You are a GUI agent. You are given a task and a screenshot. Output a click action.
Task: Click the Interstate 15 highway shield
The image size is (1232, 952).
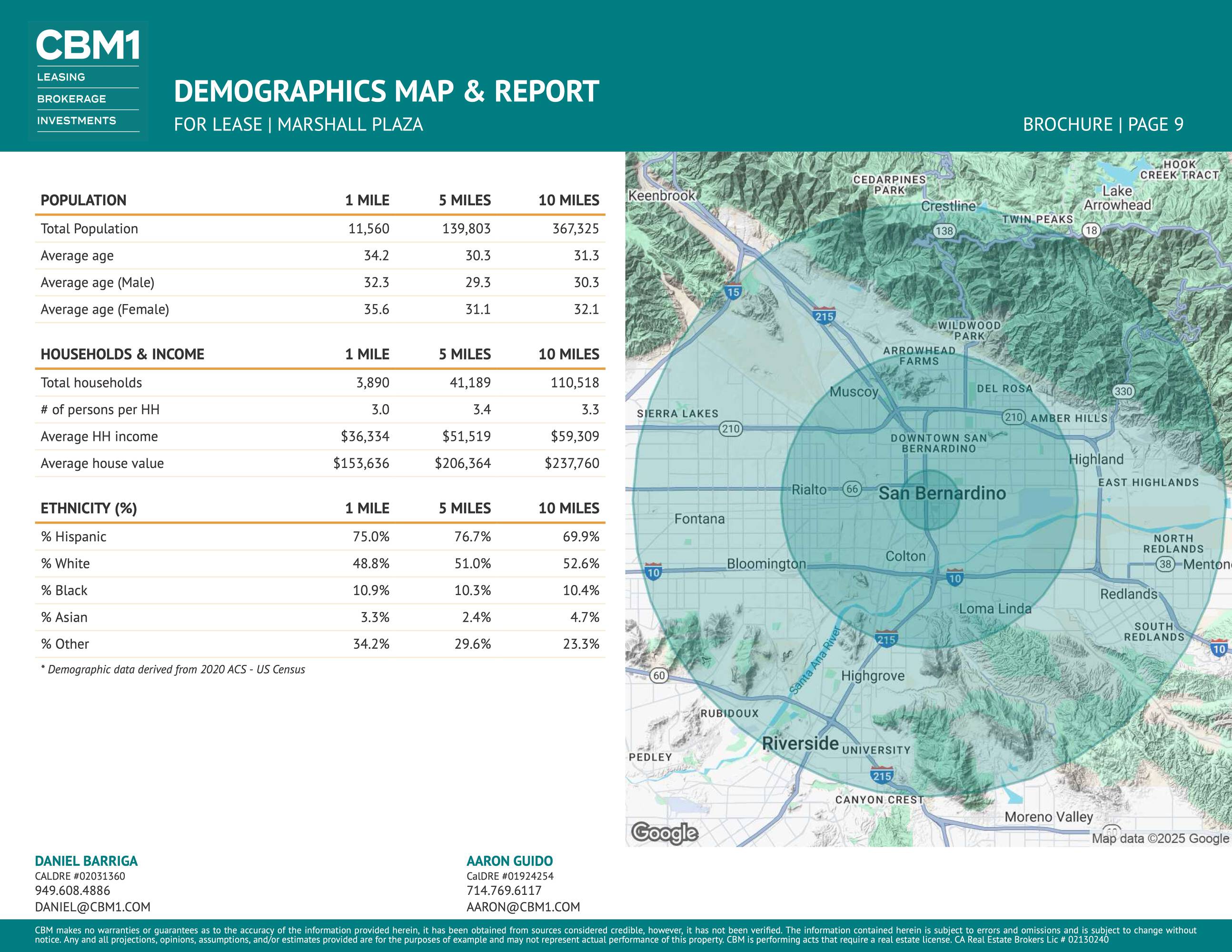click(x=733, y=292)
